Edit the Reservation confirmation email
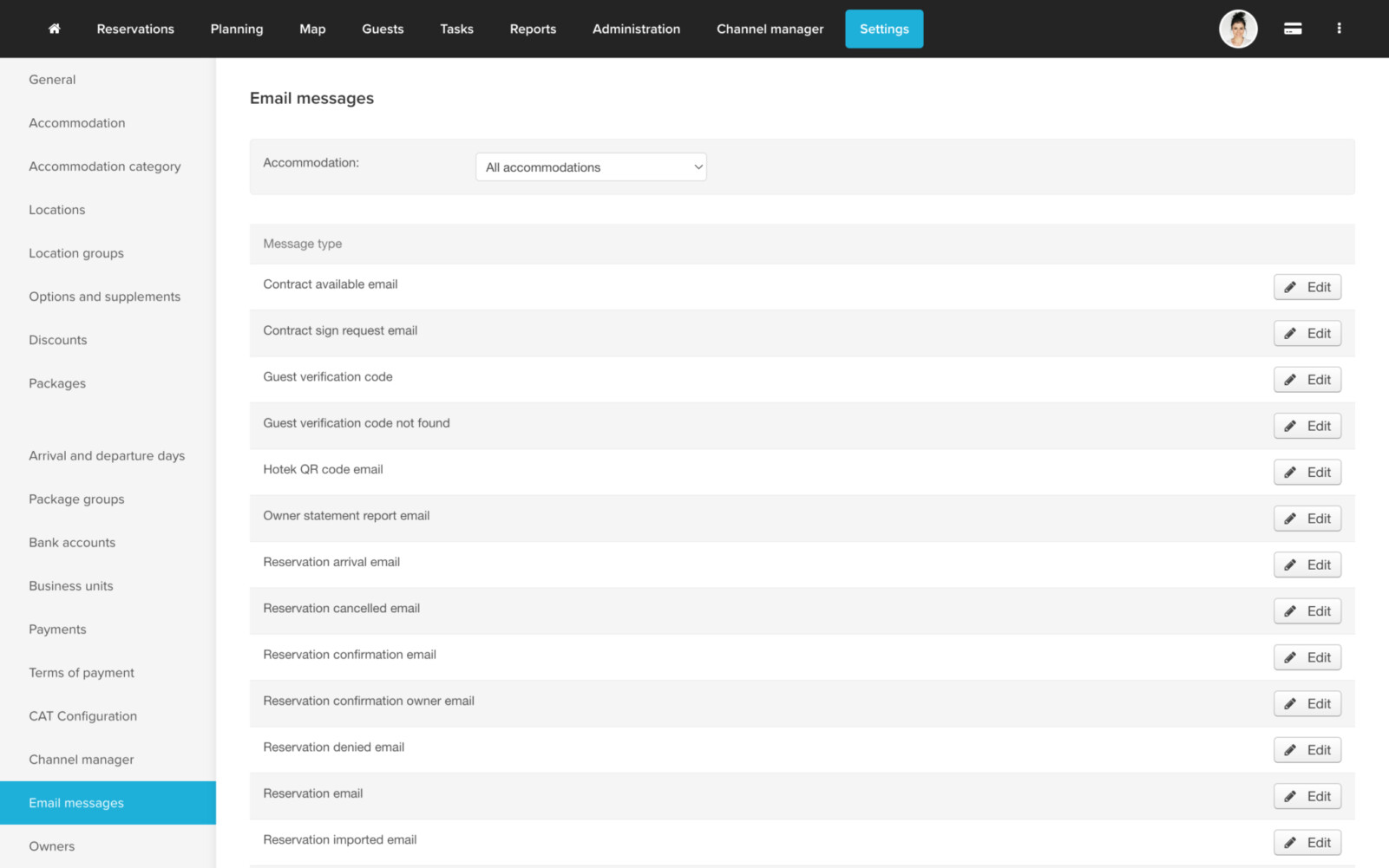This screenshot has width=1389, height=868. pyautogui.click(x=1307, y=657)
